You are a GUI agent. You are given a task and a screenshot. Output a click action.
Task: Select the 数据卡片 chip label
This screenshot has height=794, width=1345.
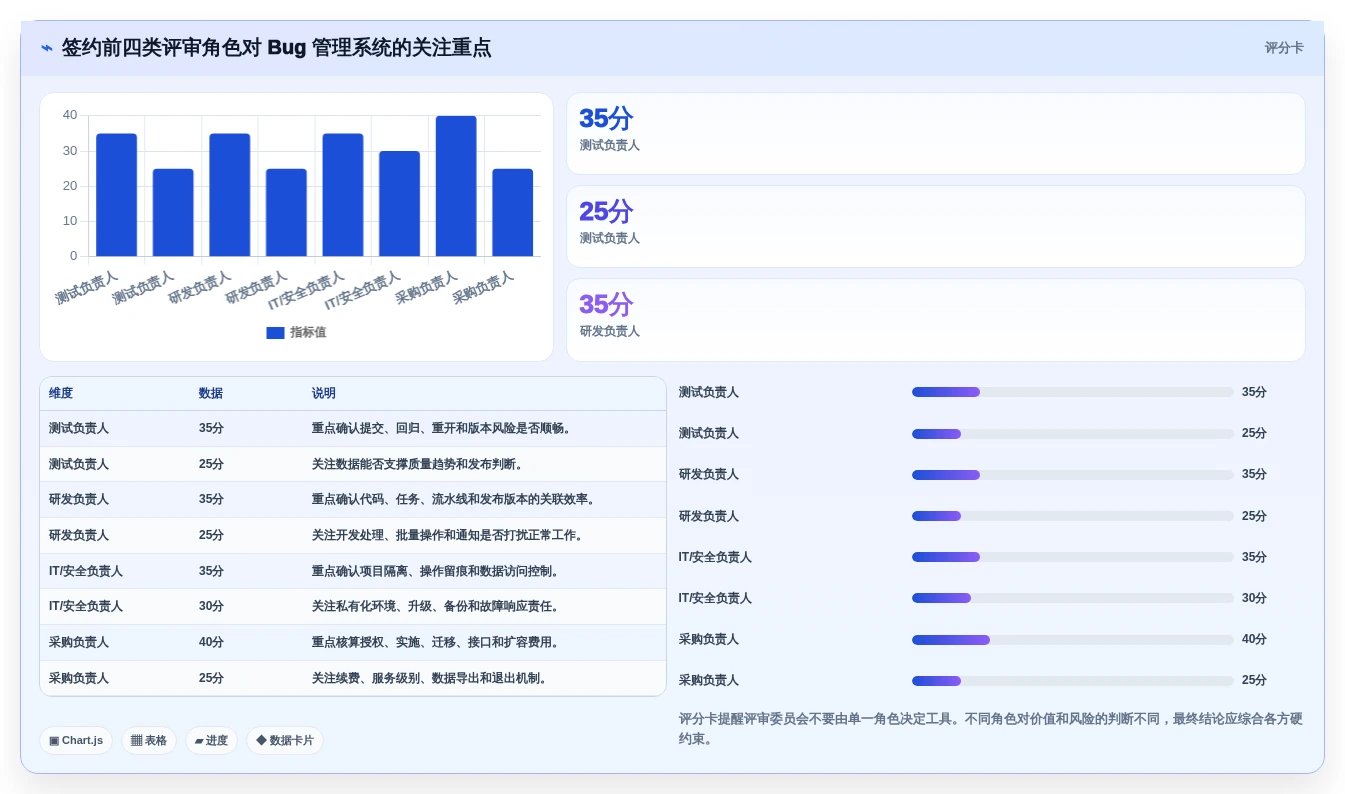pyautogui.click(x=292, y=741)
